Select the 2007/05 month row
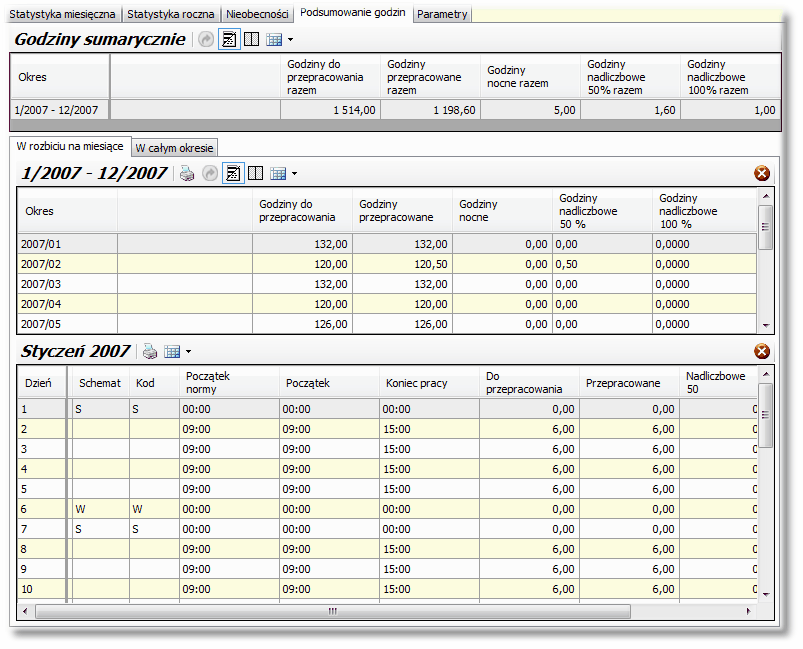 pos(387,324)
